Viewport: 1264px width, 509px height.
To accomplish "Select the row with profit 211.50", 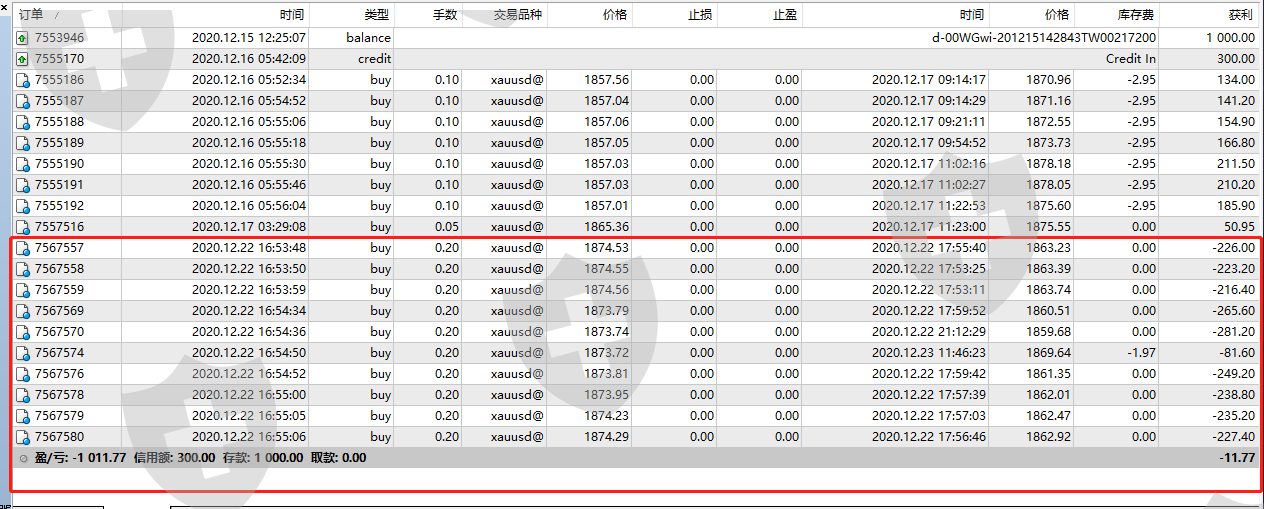I will coord(640,164).
